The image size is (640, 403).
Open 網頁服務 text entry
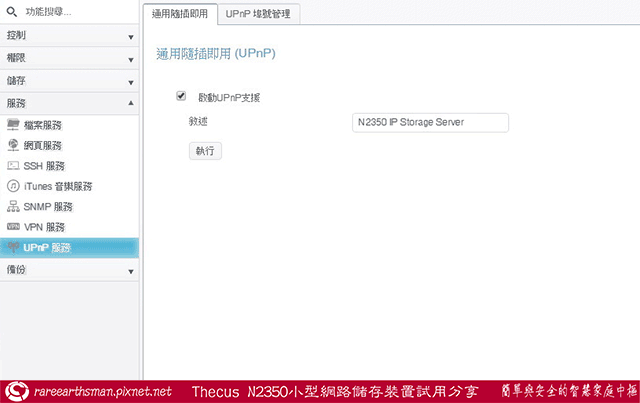(42, 146)
